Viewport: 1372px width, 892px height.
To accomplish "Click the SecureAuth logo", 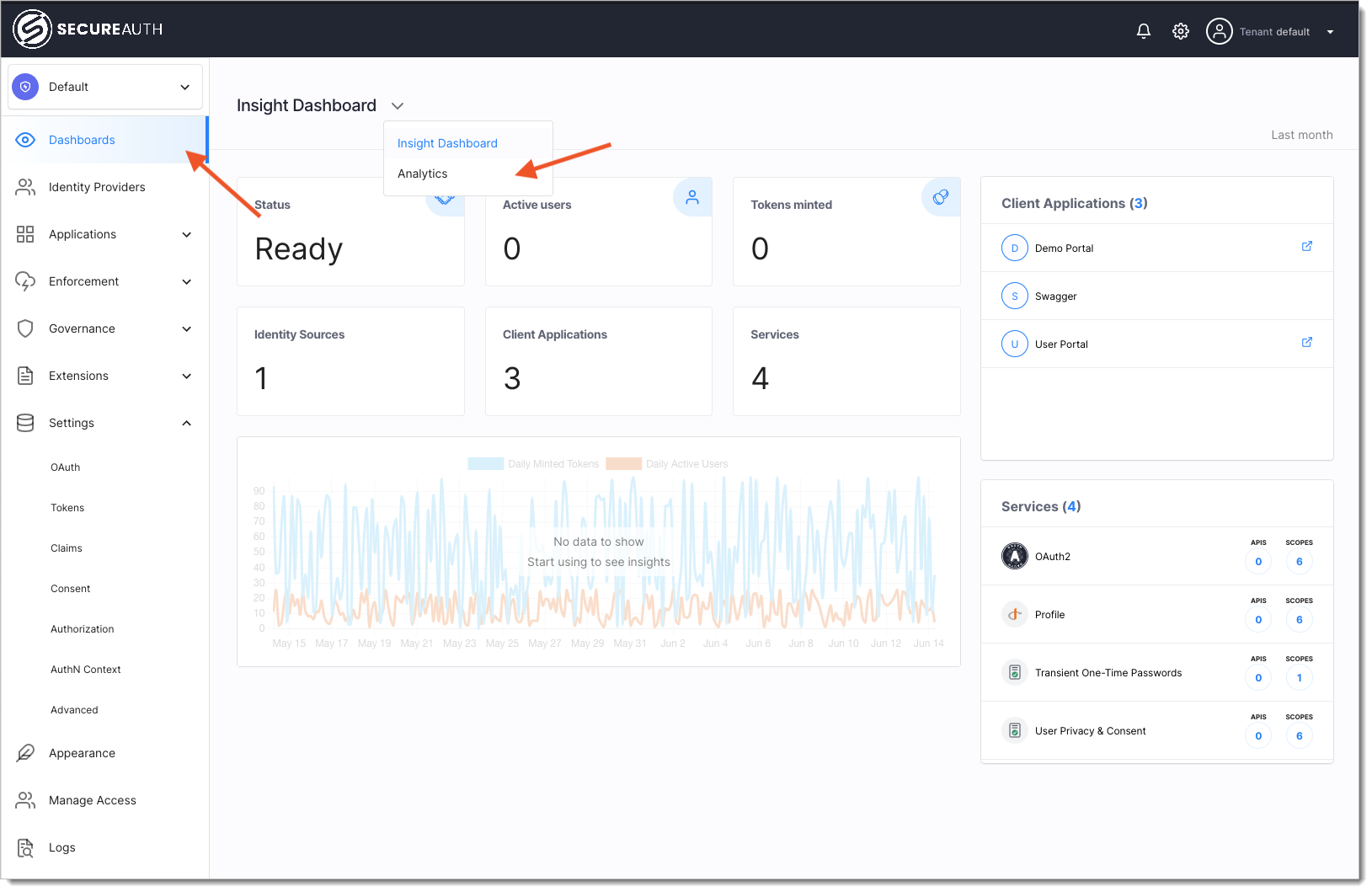I will pos(88,29).
